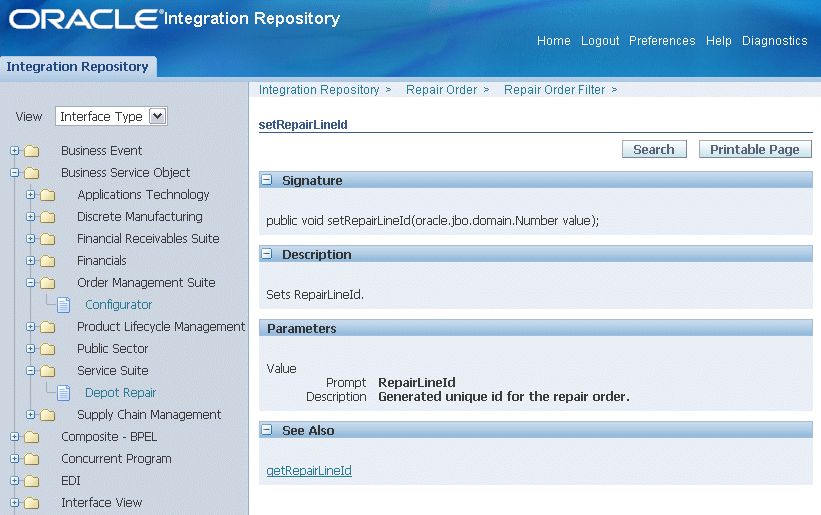Click the Service Suite folder icon
821x515 pixels.
click(48, 371)
